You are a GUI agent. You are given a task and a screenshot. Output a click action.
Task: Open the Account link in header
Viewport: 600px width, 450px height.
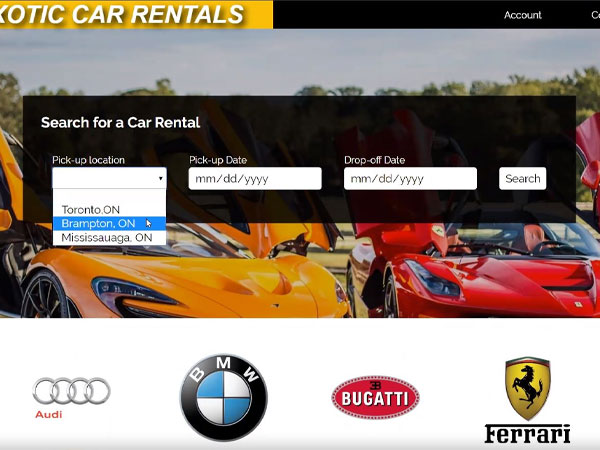coord(523,15)
